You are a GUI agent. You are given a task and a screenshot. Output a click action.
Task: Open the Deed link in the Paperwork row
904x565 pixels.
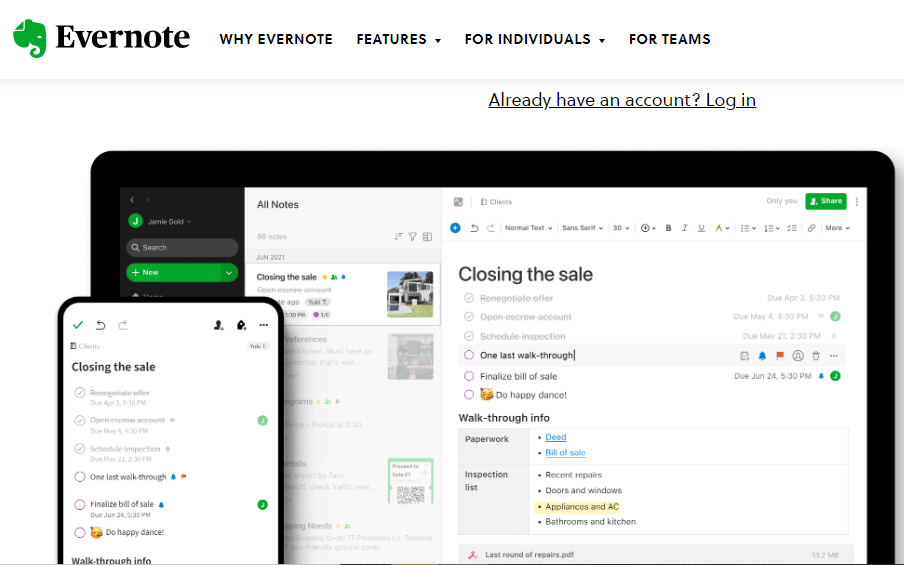pyautogui.click(x=556, y=437)
